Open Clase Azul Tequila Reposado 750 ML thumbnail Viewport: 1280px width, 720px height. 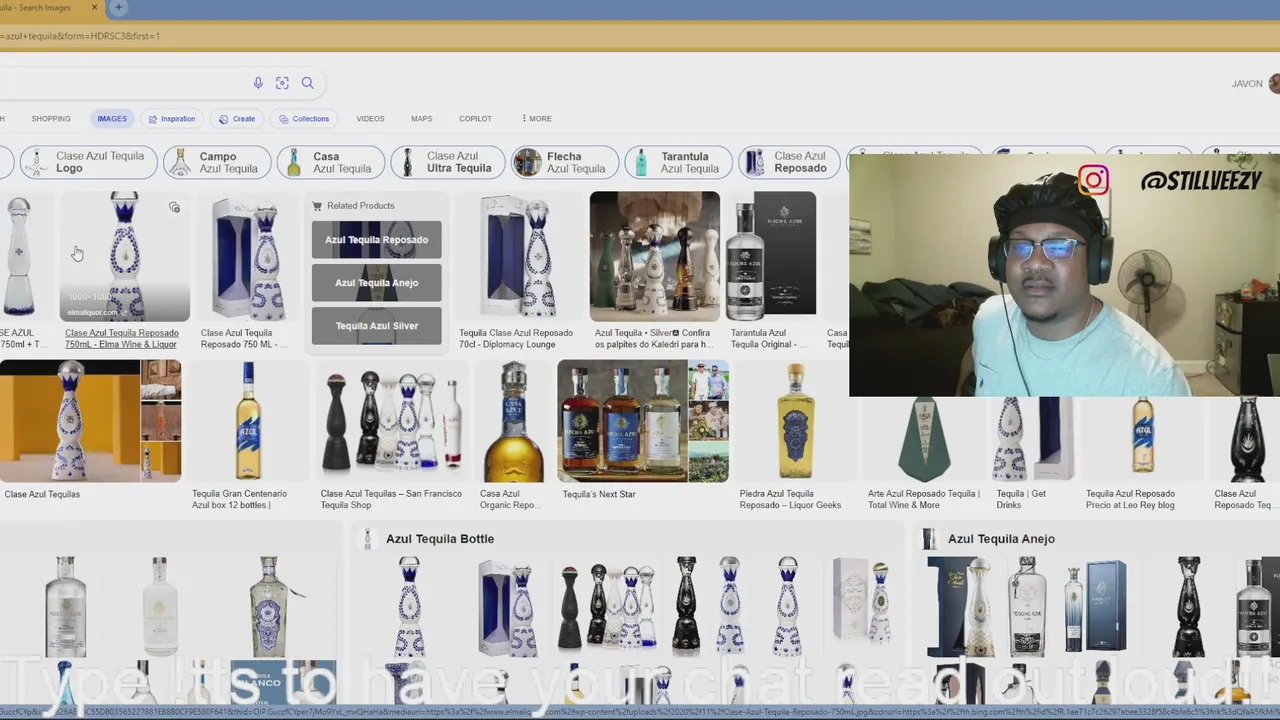click(247, 256)
